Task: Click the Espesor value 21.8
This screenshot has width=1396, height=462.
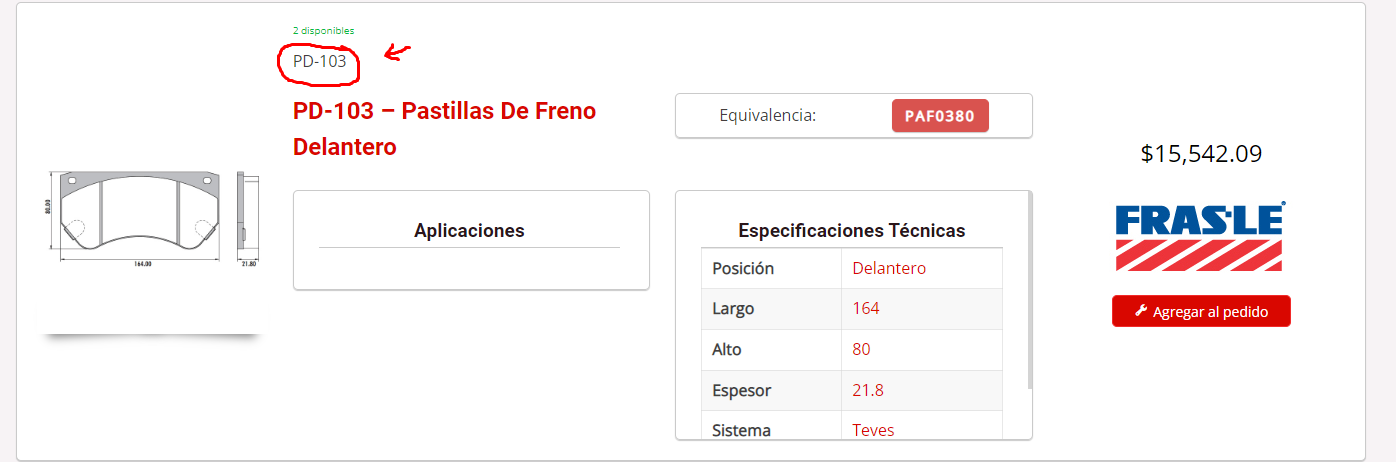Action: coord(868,390)
